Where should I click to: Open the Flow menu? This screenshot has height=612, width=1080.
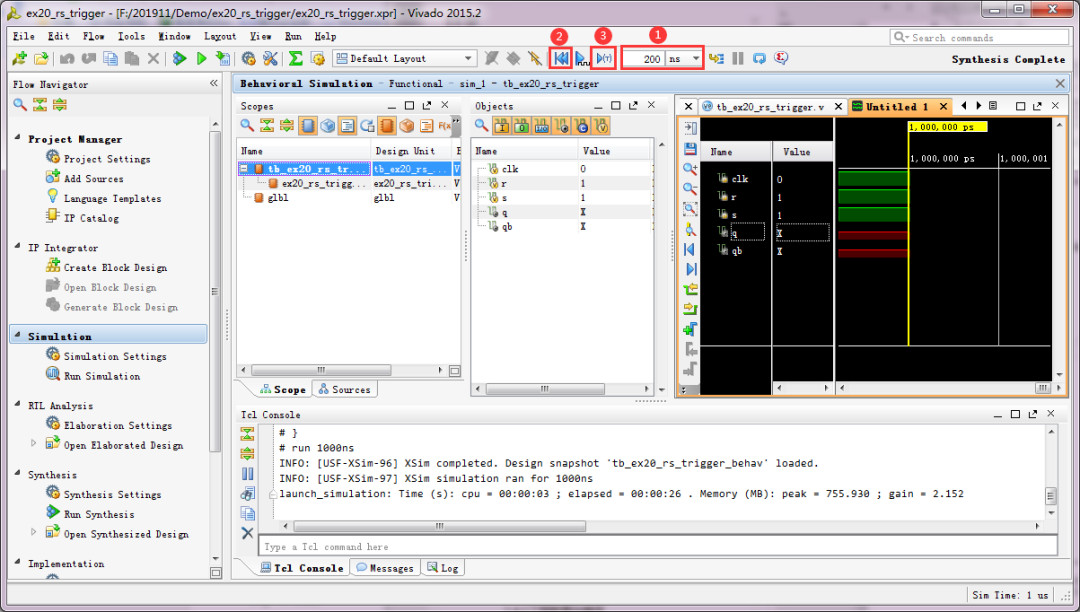point(93,36)
